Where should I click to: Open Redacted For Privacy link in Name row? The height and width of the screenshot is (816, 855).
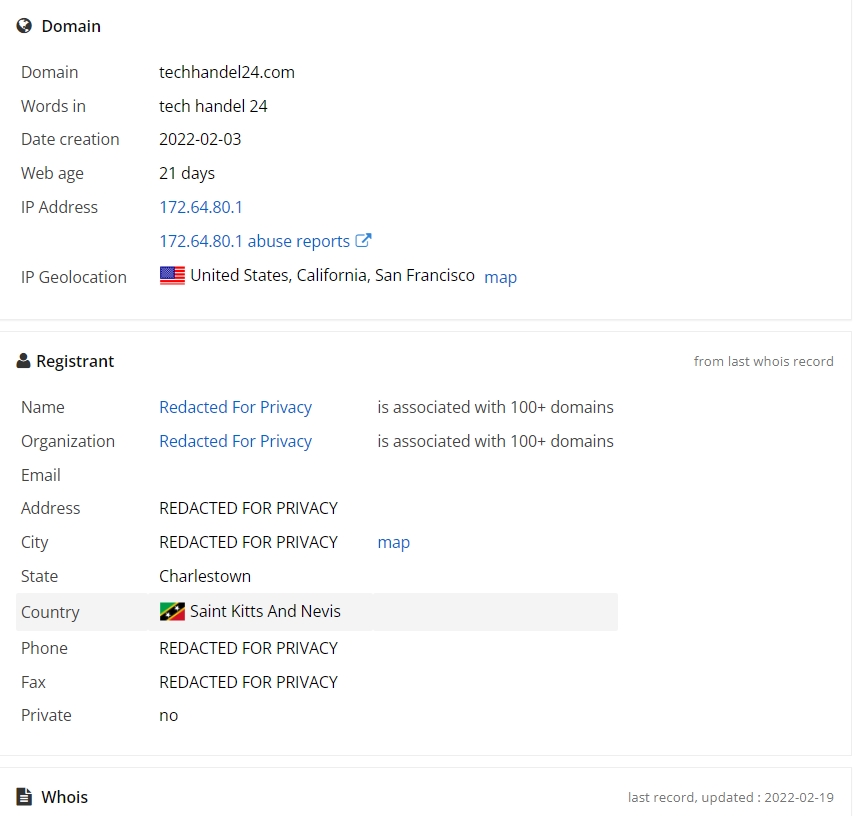tap(236, 407)
